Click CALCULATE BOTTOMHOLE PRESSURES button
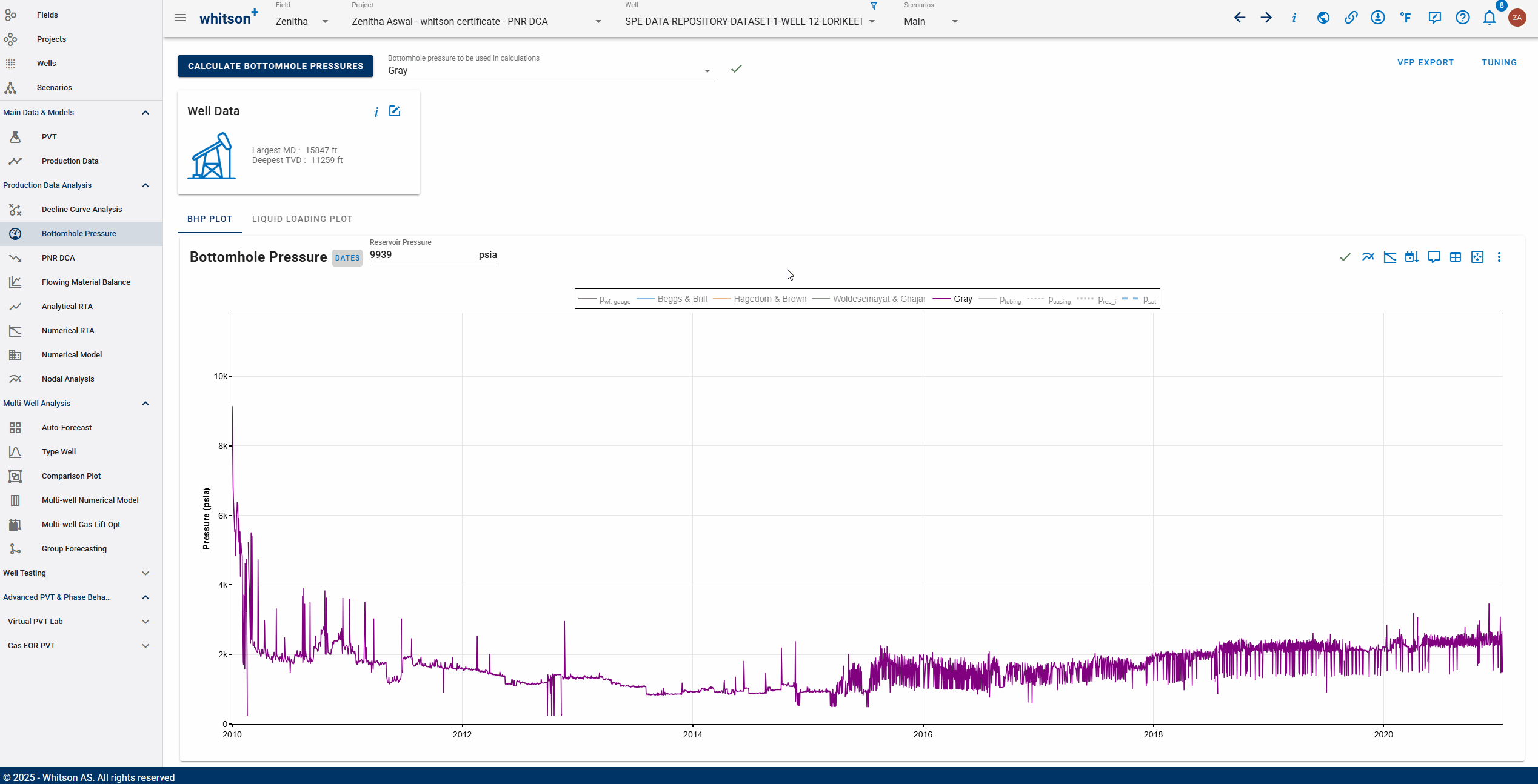This screenshot has height=784, width=1538. [275, 66]
